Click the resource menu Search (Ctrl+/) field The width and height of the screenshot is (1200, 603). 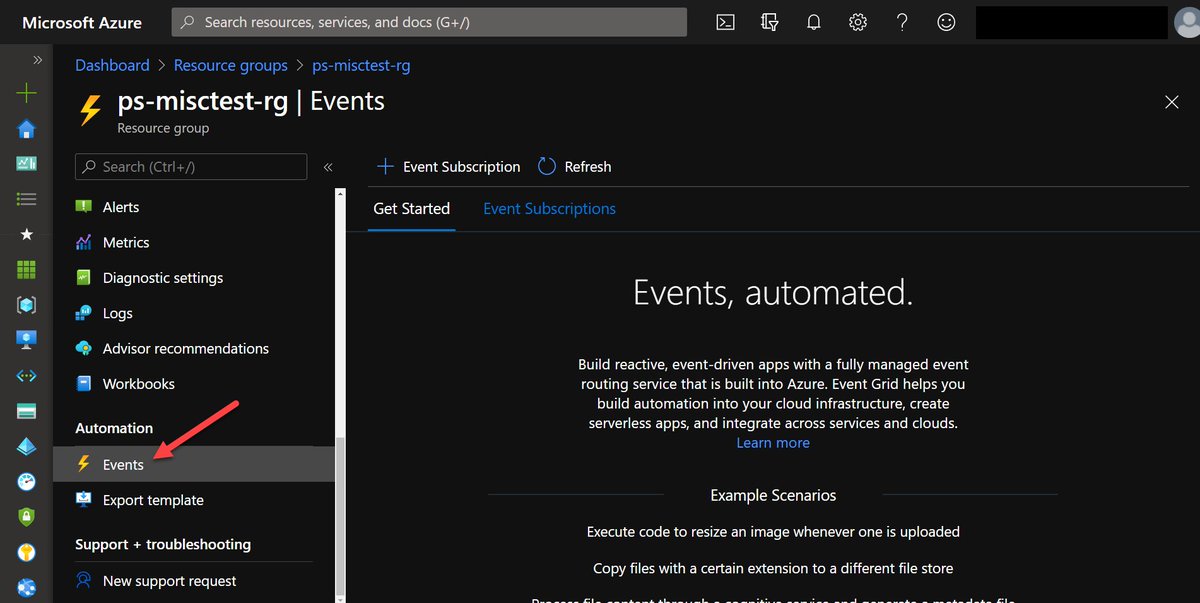tap(191, 167)
